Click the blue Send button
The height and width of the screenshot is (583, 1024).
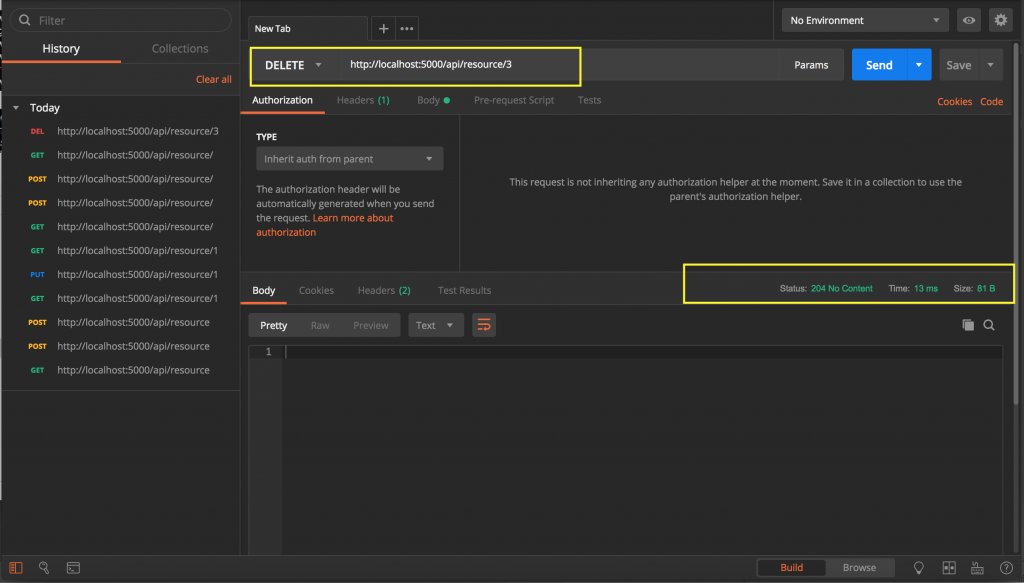tap(878, 65)
